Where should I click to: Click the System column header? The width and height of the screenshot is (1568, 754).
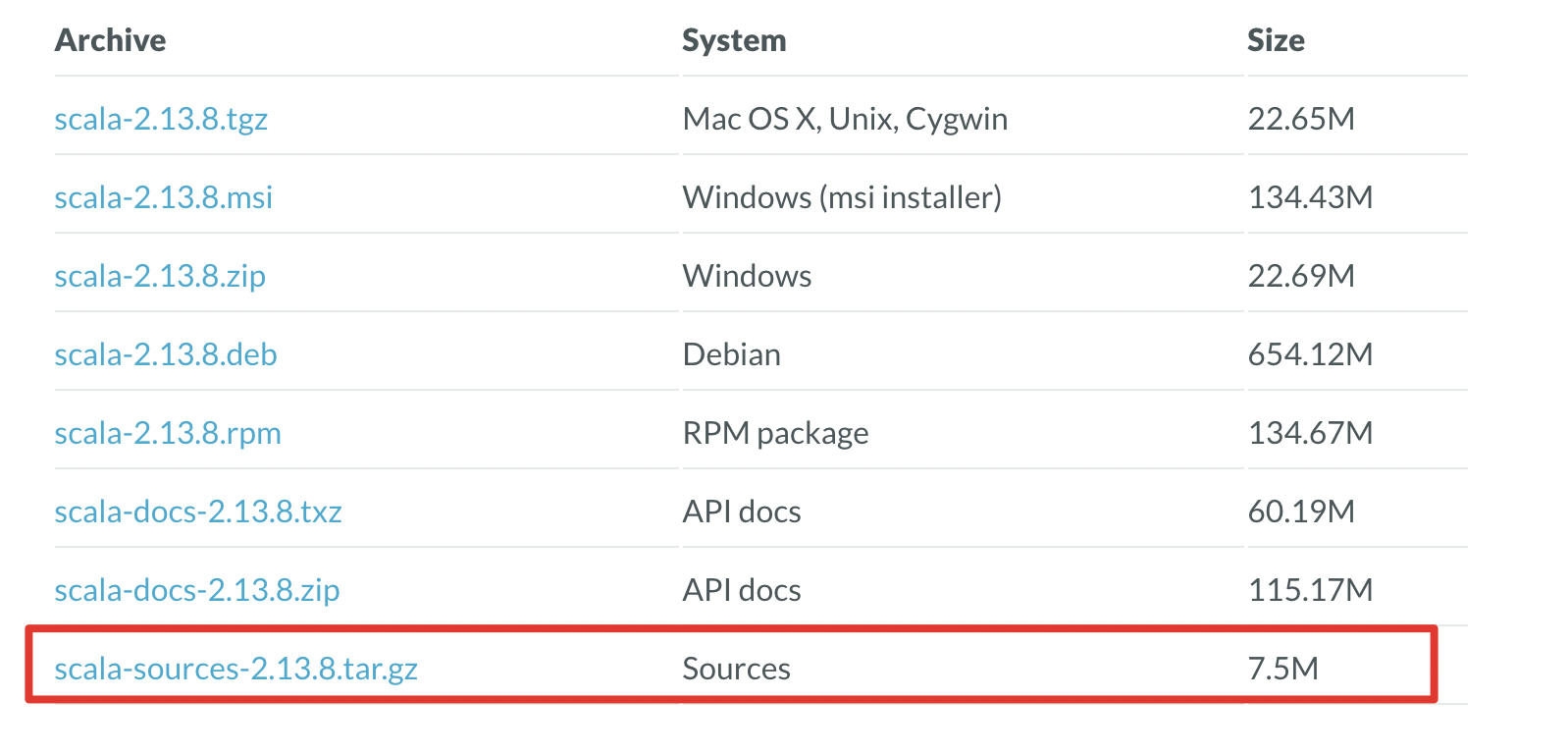click(x=734, y=40)
